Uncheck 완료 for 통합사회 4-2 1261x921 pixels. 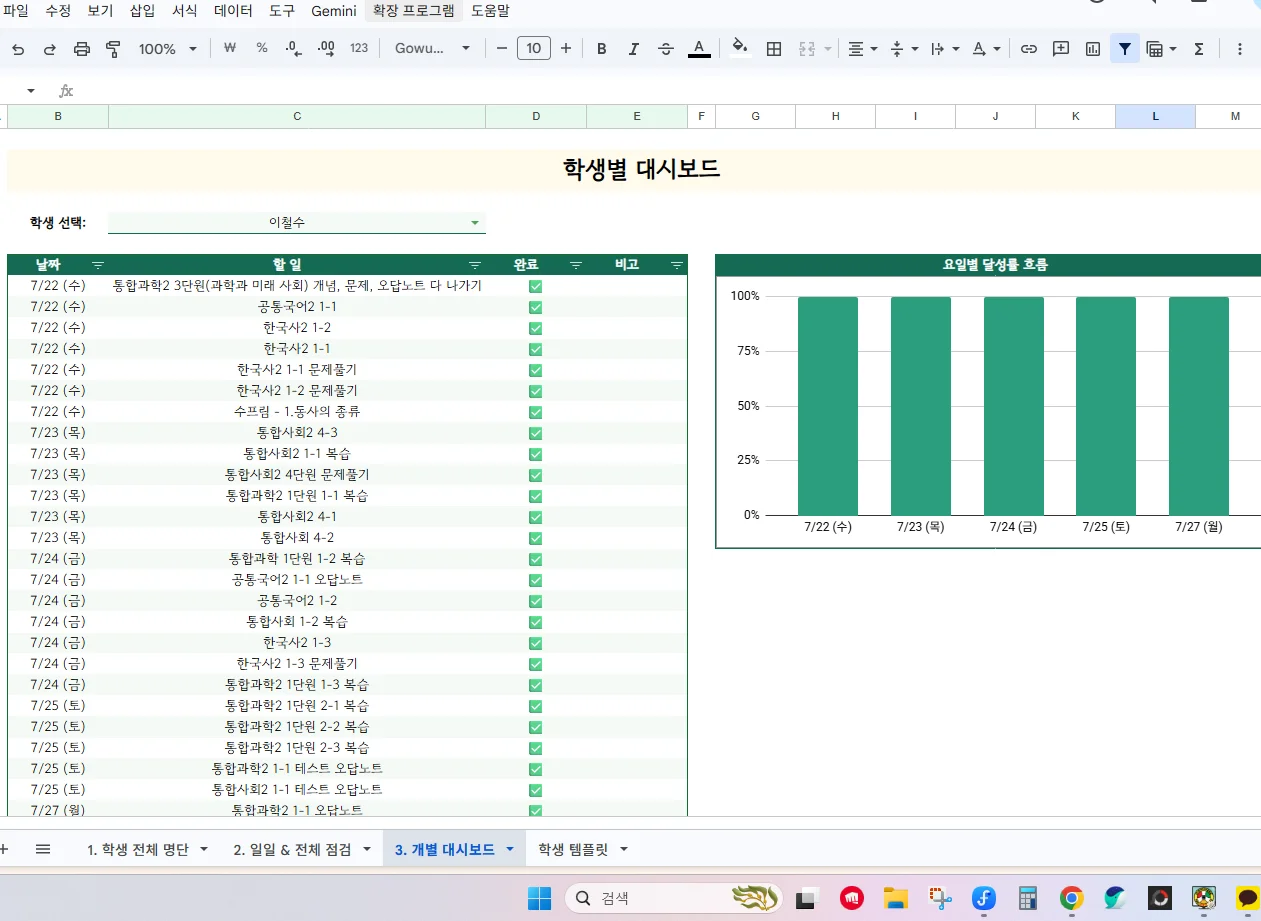pyautogui.click(x=535, y=538)
